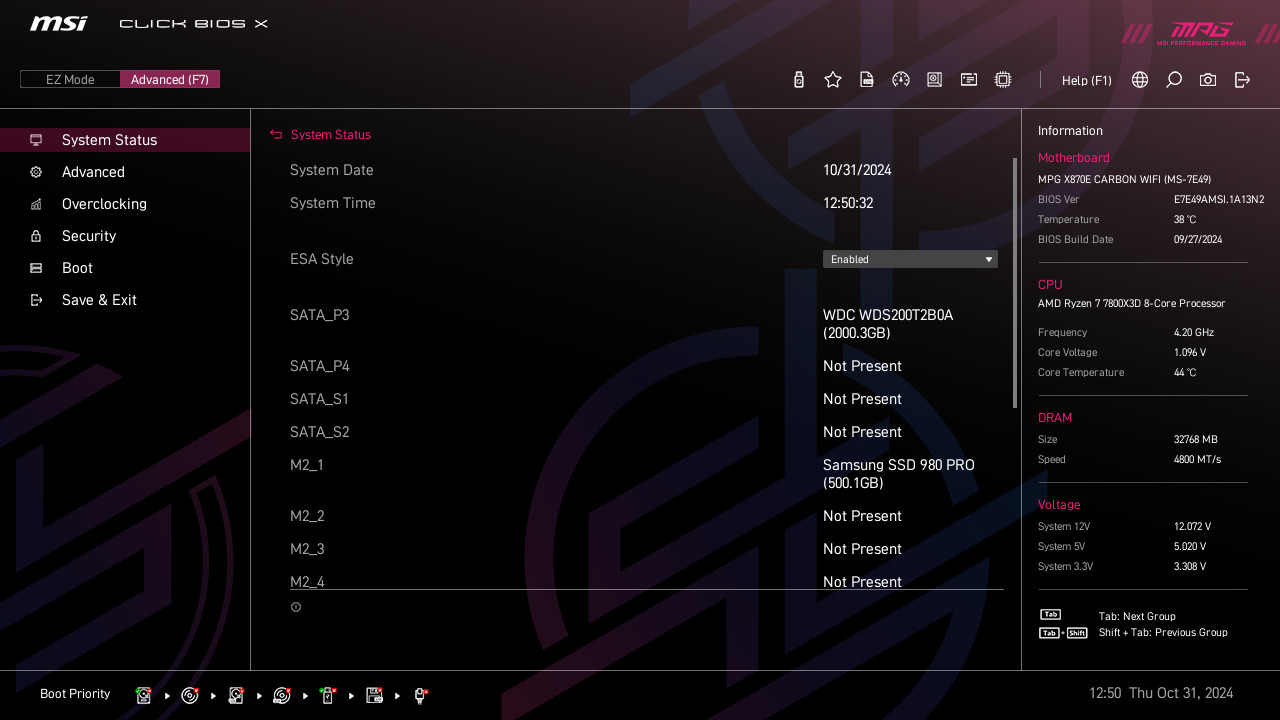Screen dimensions: 1280x720
Task: Select the M2_1 row label
Action: [x=307, y=465]
